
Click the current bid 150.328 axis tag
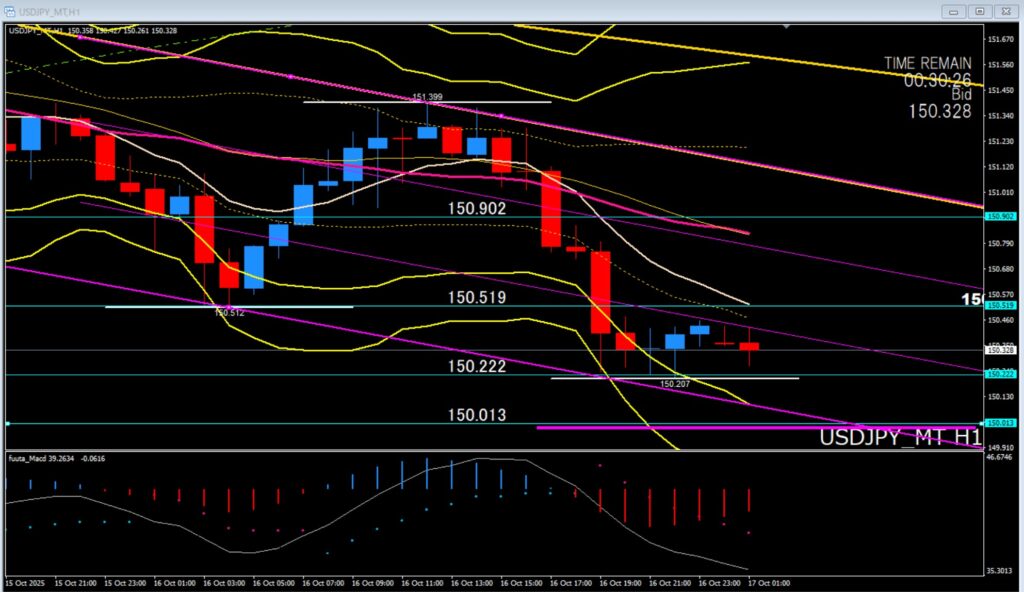pyautogui.click(x=999, y=350)
